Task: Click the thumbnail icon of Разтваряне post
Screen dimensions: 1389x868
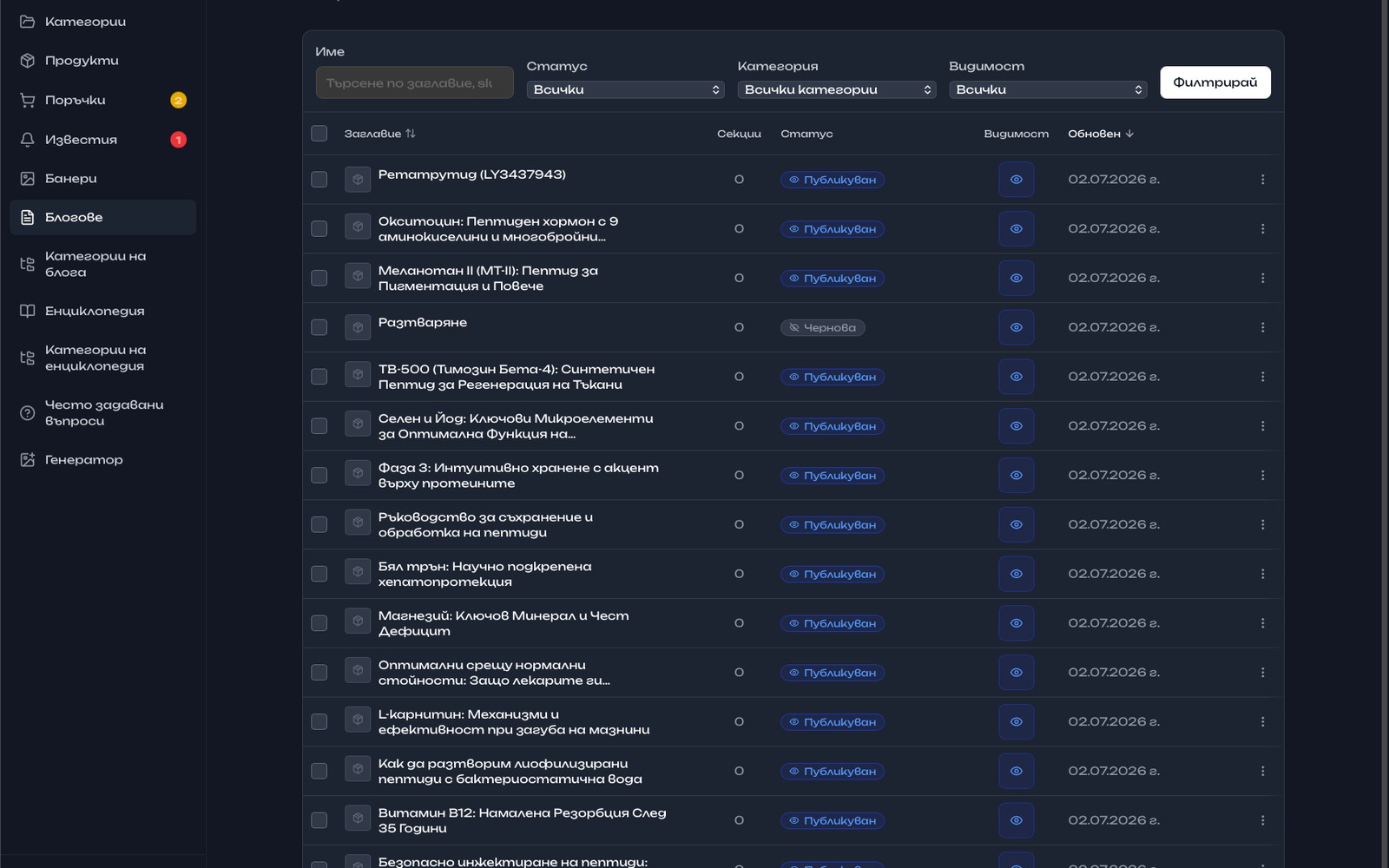Action: pyautogui.click(x=358, y=327)
